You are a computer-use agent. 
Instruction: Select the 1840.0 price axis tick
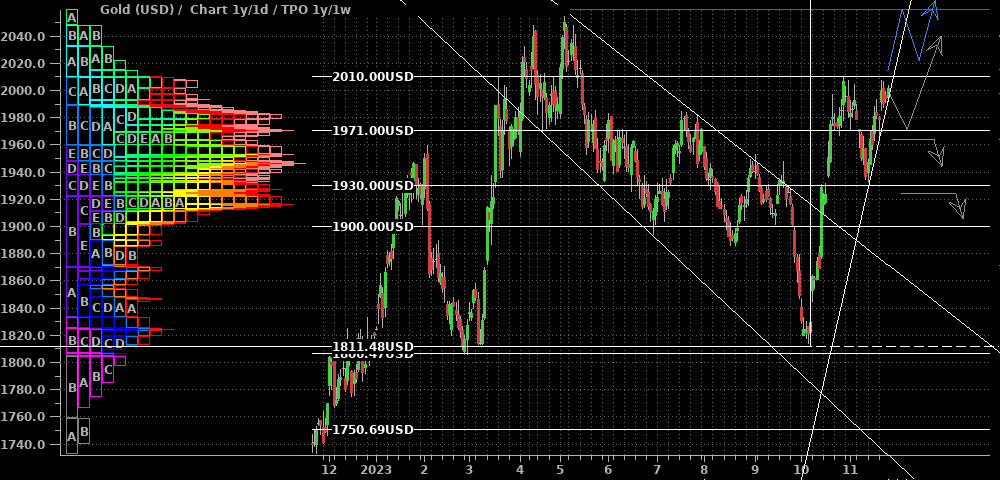tap(24, 309)
